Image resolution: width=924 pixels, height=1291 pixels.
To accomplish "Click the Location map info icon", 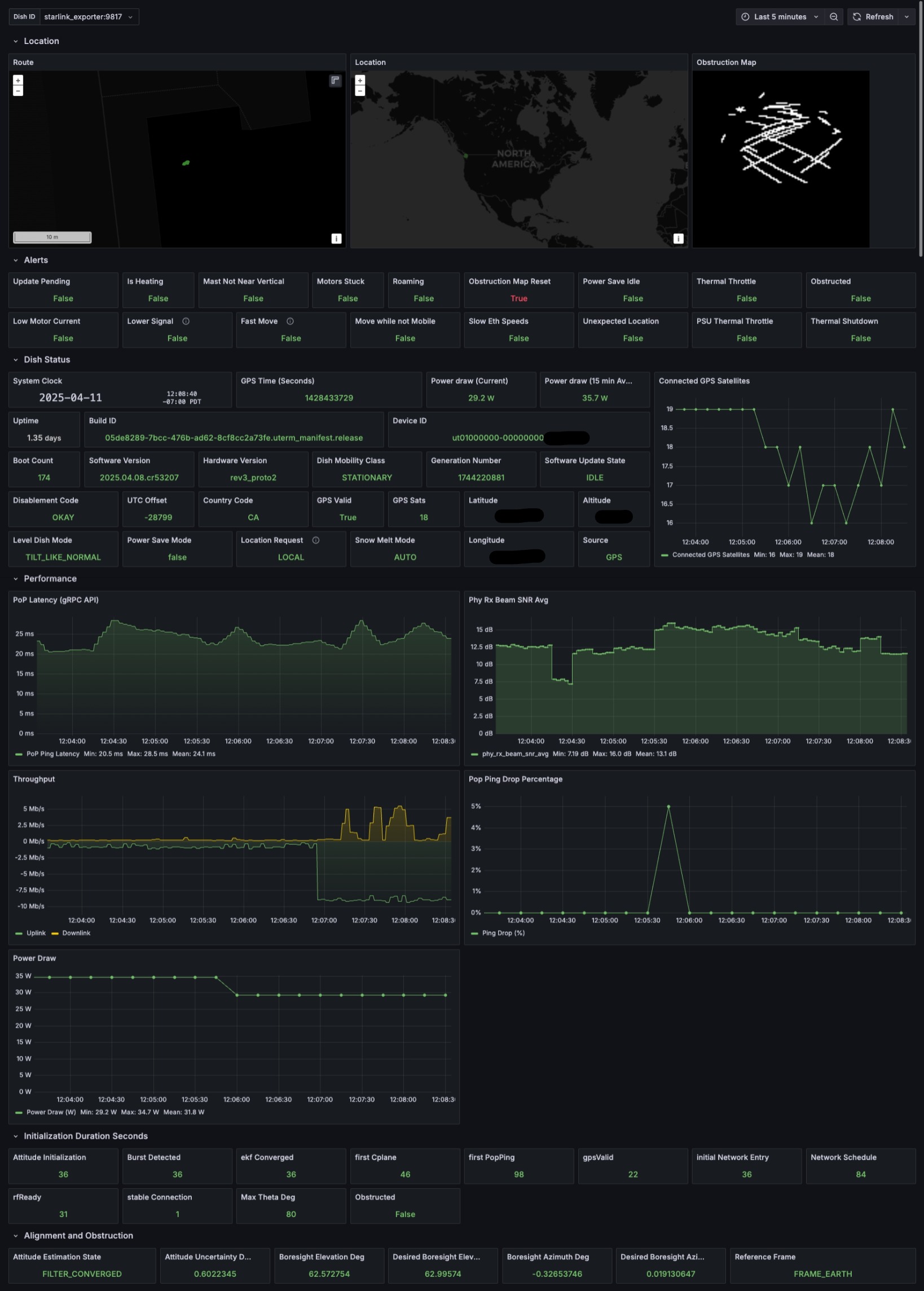I will pos(678,239).
